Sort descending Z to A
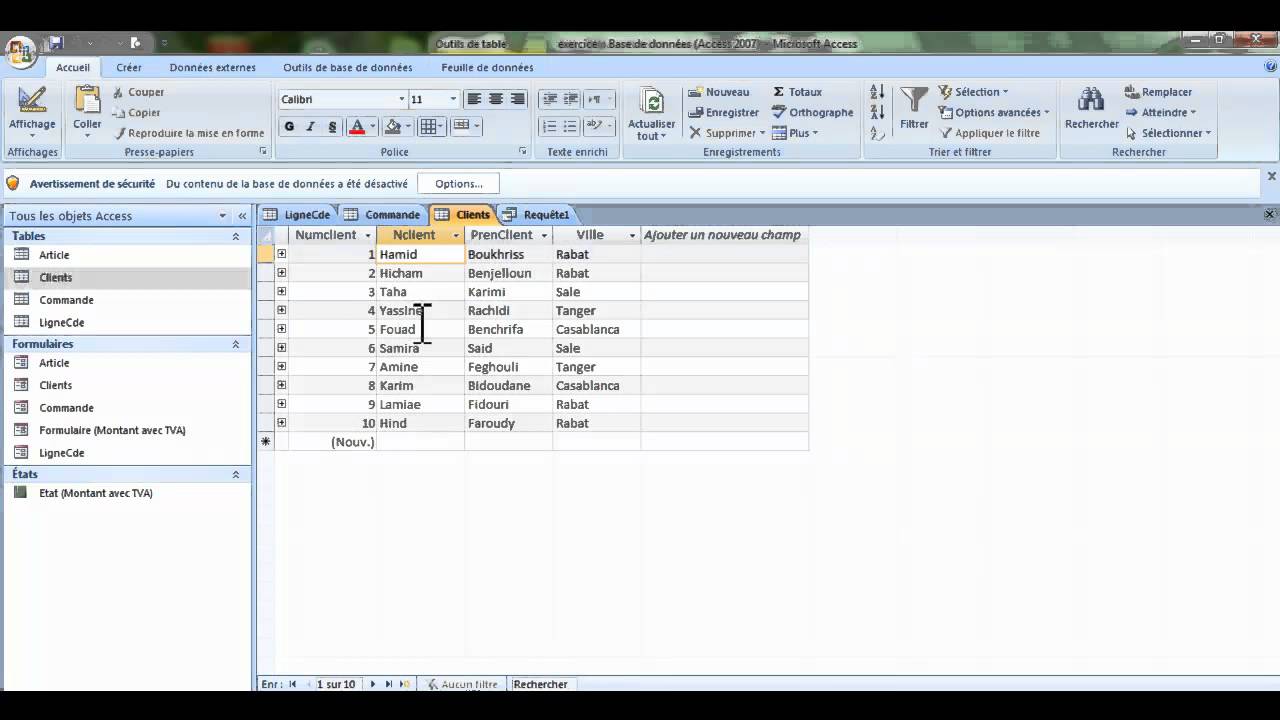This screenshot has height=720, width=1280. pyautogui.click(x=877, y=113)
